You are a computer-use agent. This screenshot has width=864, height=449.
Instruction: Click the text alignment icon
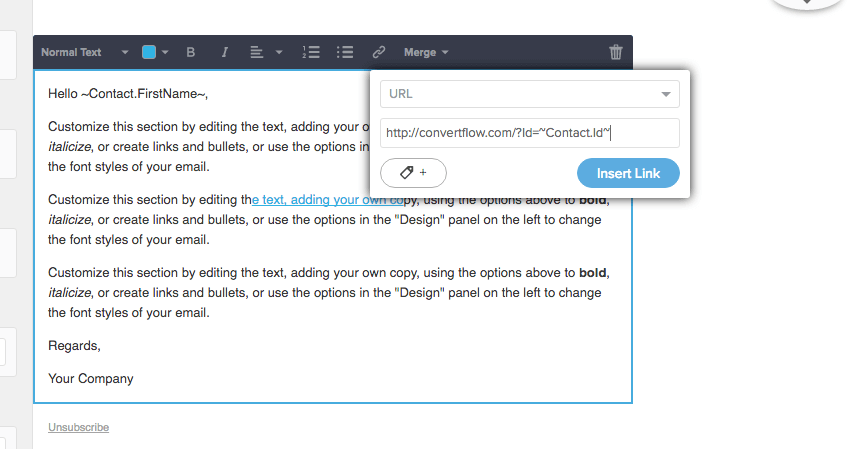pyautogui.click(x=256, y=52)
